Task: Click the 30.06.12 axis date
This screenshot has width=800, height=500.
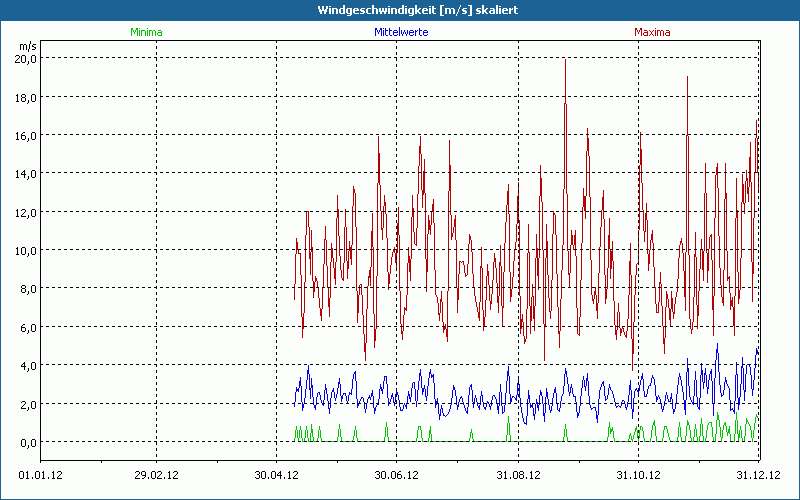Action: [396, 475]
